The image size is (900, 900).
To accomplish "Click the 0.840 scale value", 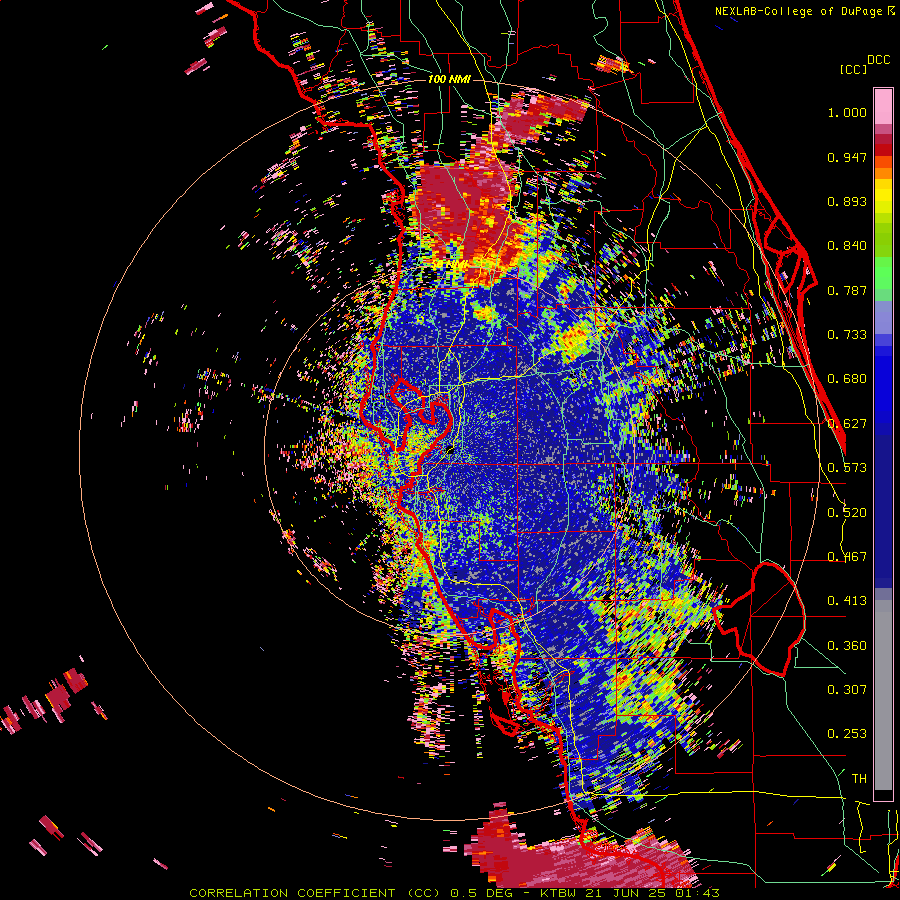I will point(847,246).
